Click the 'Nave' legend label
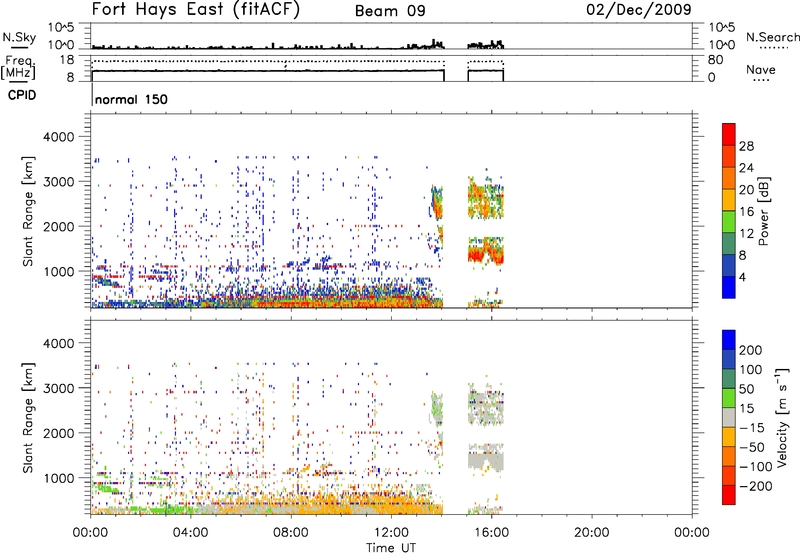 pos(761,69)
